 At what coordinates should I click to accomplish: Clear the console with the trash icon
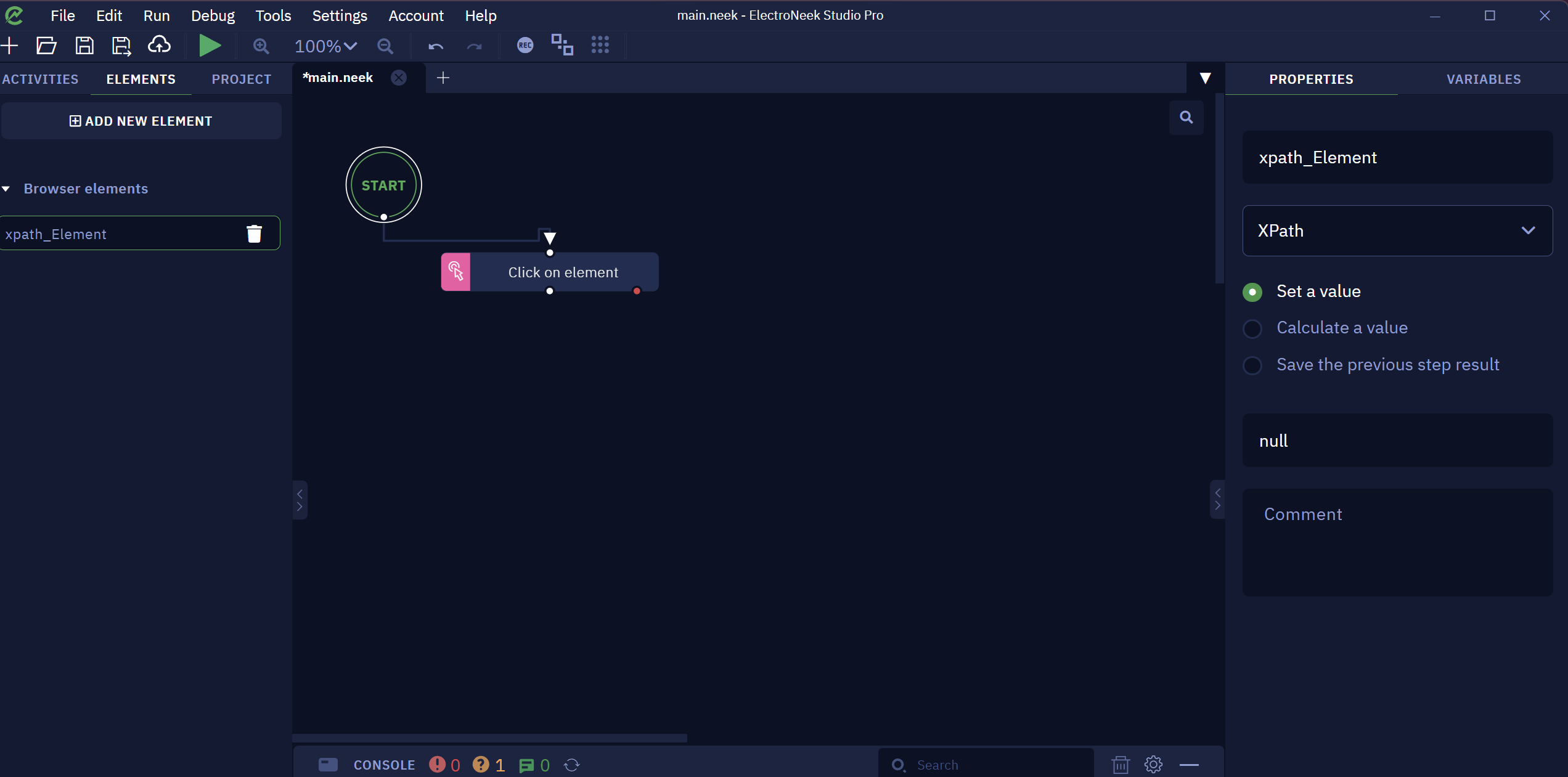click(x=1121, y=765)
